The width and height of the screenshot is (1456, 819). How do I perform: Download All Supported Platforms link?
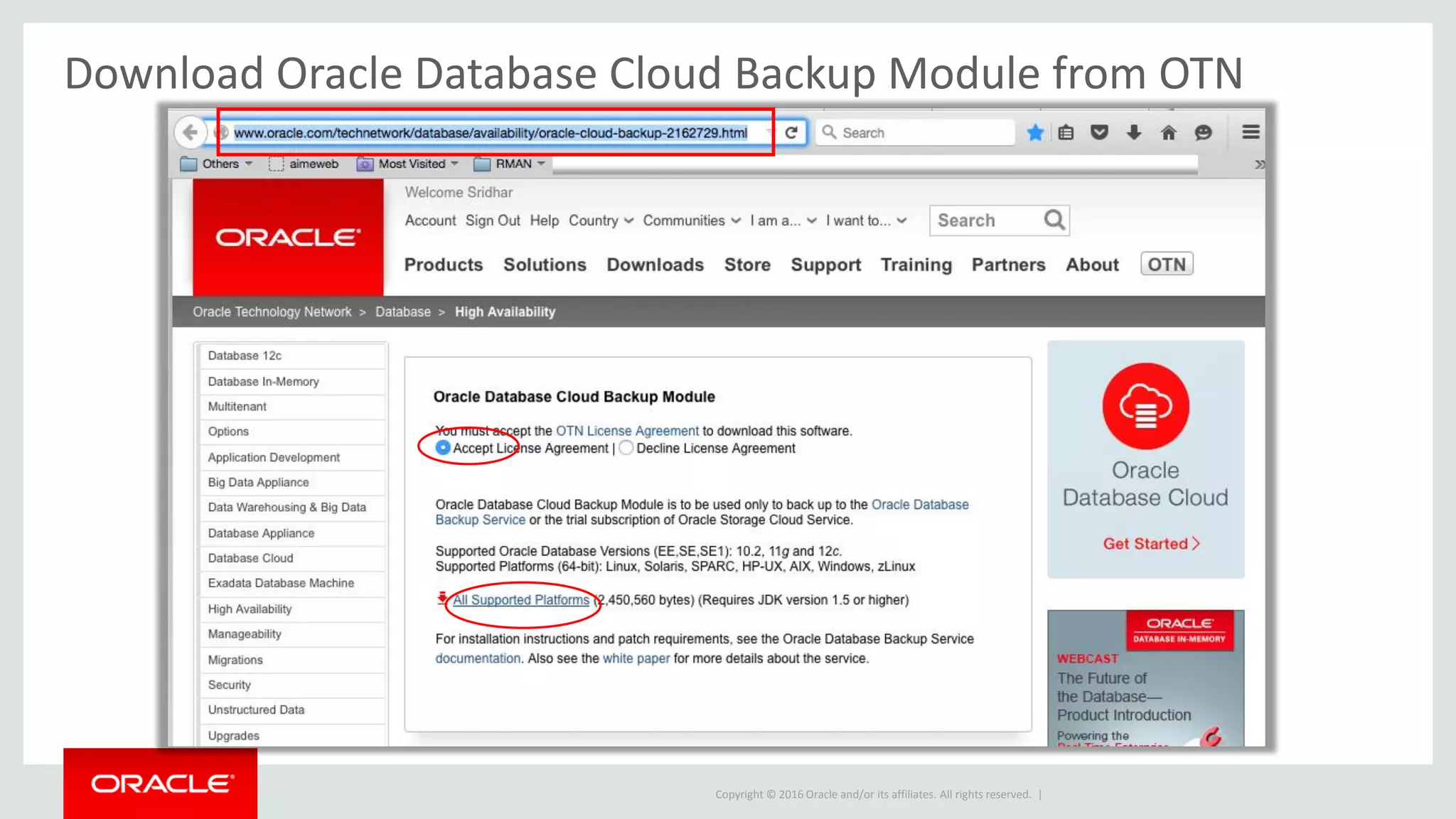(x=521, y=599)
